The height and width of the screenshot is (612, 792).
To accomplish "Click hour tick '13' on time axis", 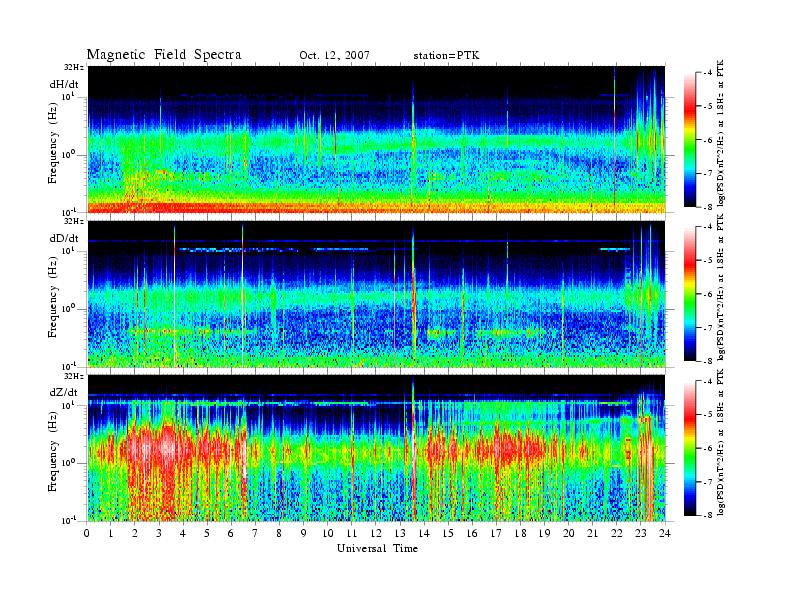I will [400, 534].
